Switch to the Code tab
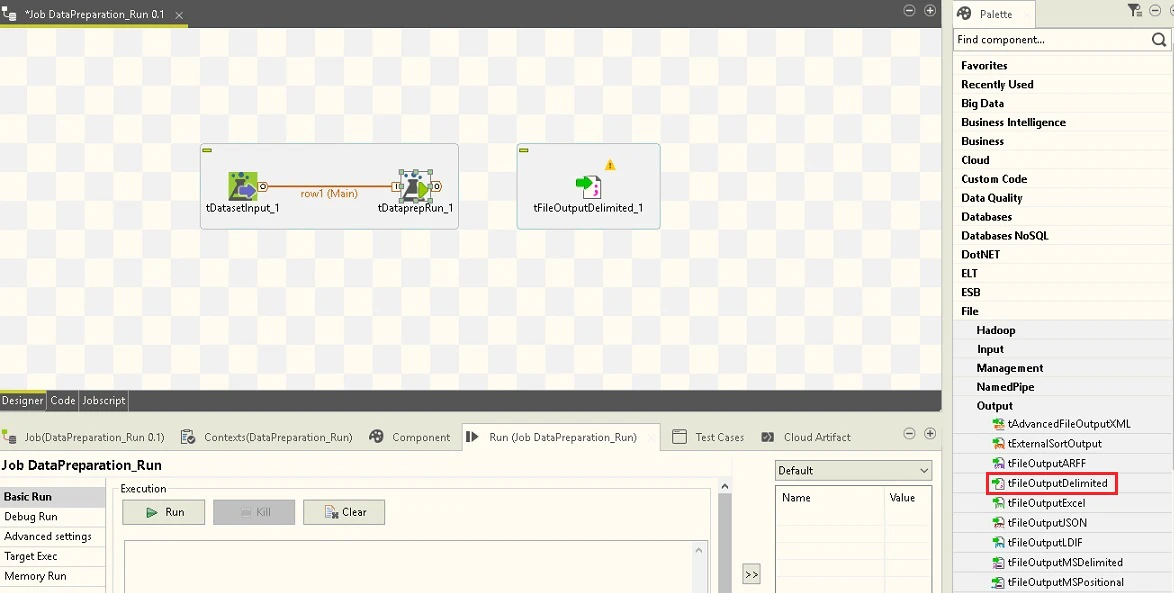 coord(63,401)
